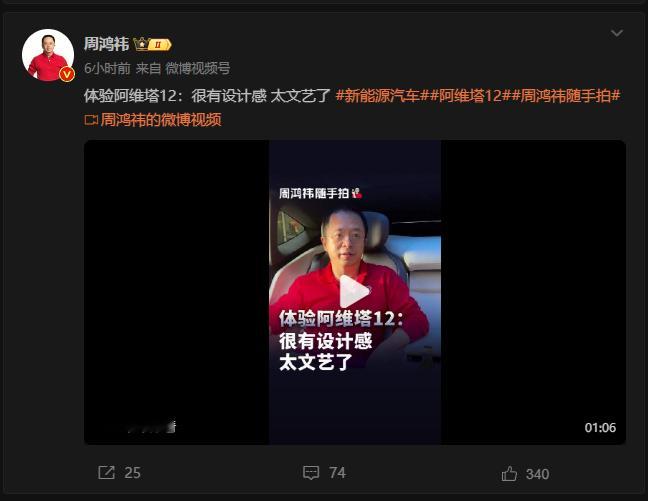Expand the post options chevron menu

pos(617,33)
